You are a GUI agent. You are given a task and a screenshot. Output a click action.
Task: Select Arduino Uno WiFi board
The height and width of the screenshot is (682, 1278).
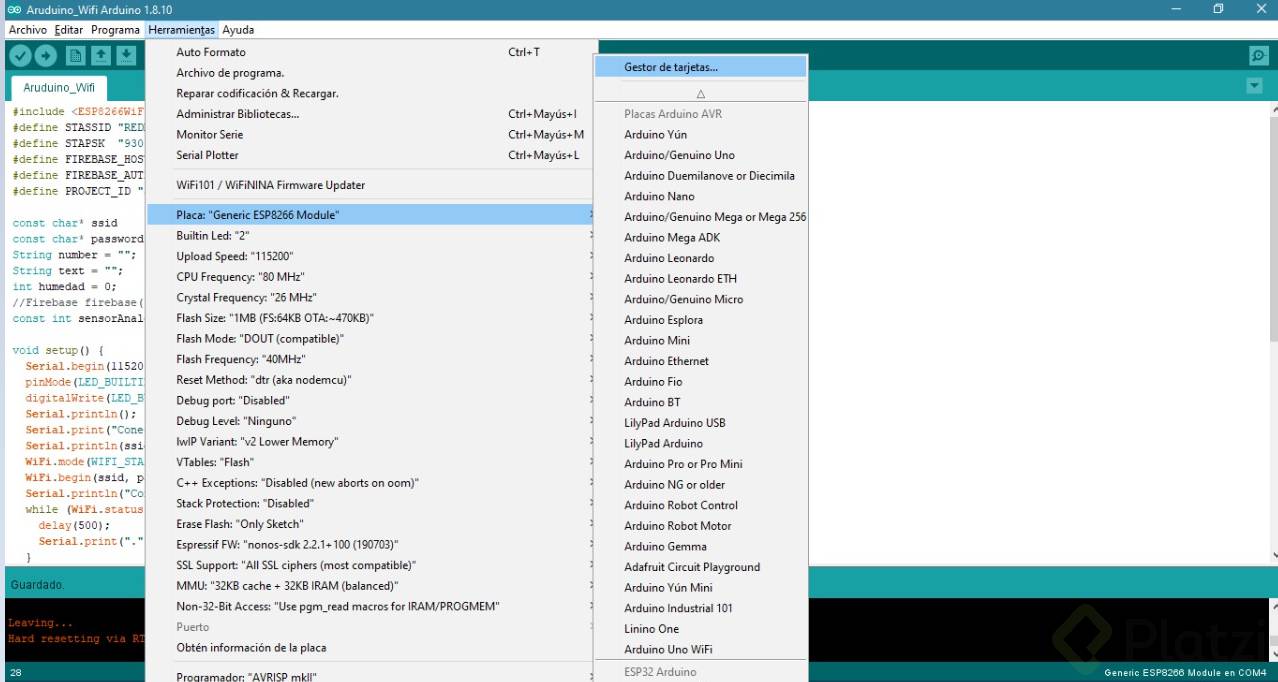(700, 649)
